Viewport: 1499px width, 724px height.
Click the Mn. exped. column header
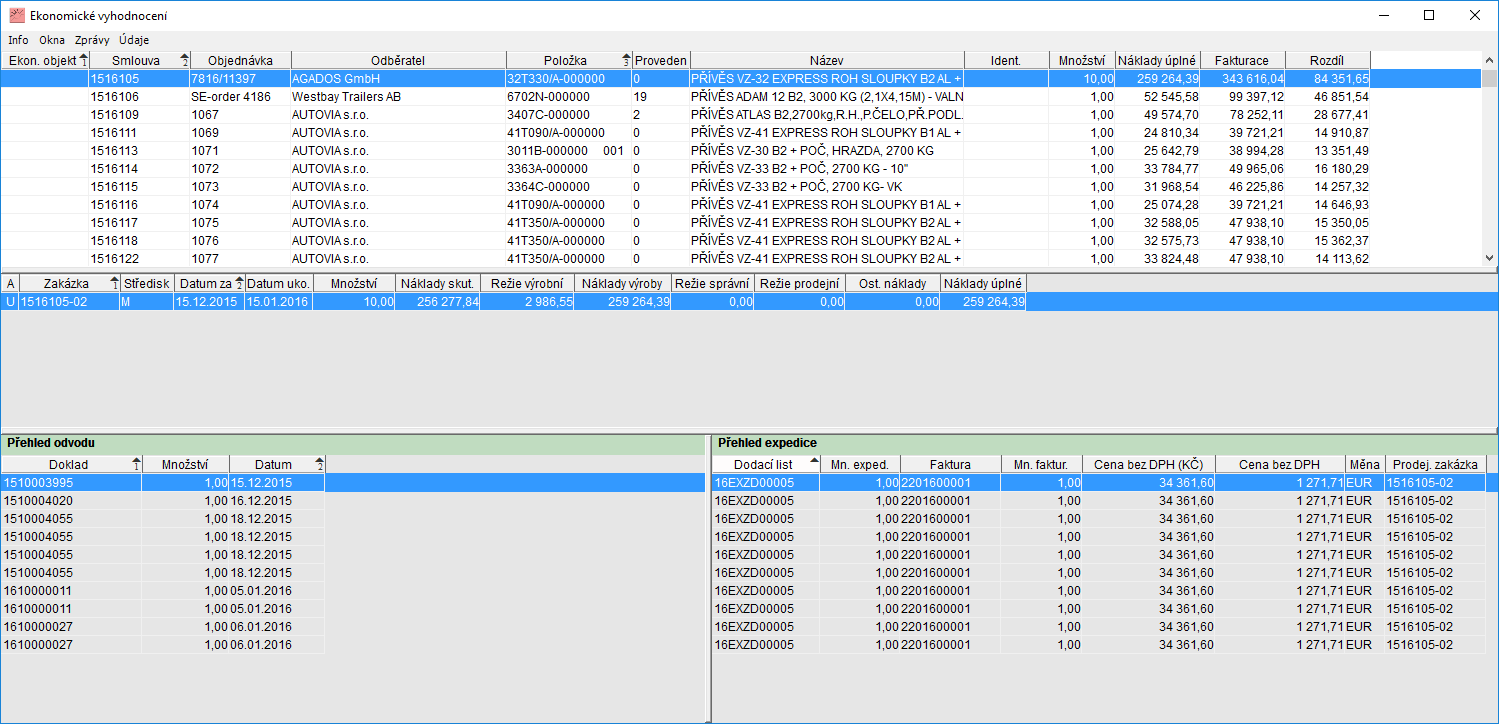tap(860, 464)
